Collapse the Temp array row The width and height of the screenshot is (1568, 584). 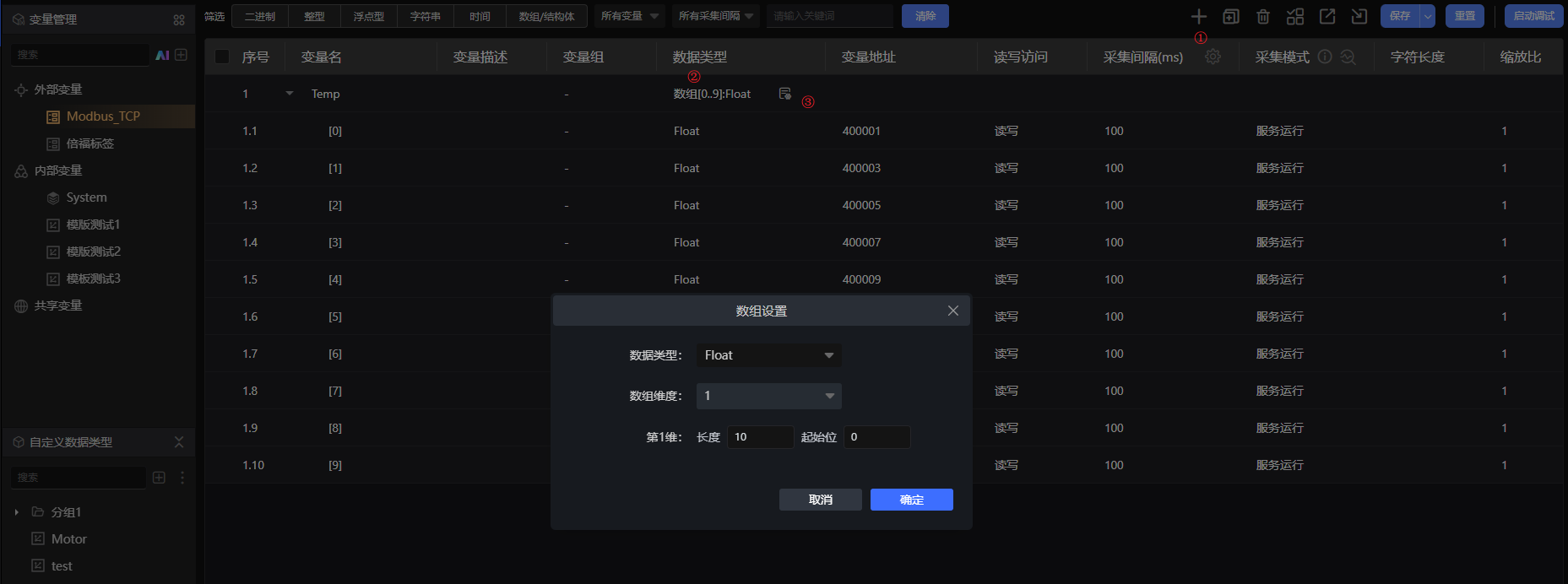(x=289, y=94)
